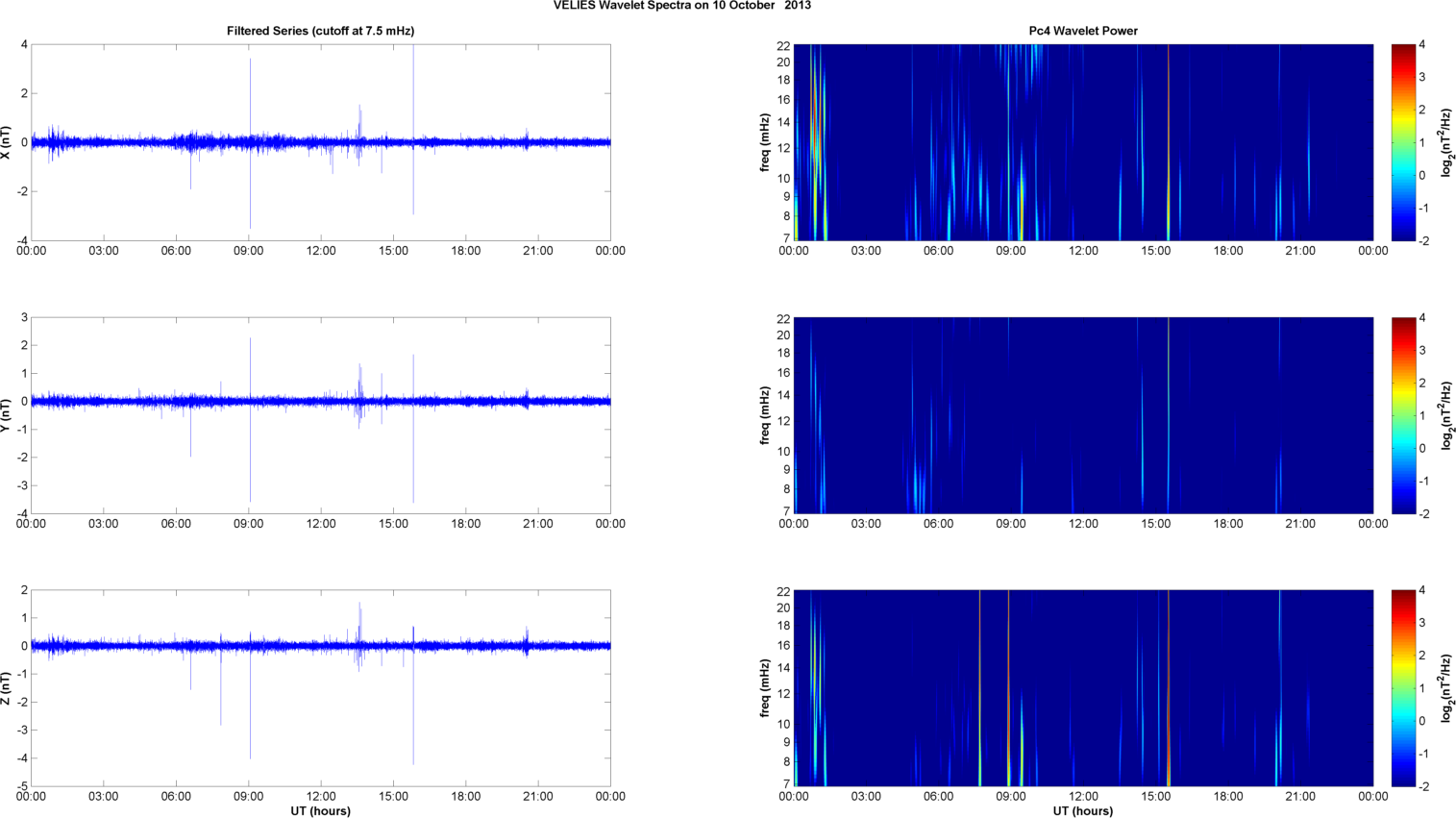Click the title "VELIES Wavelet Spectra on 10 October 2013"
The width and height of the screenshot is (1456, 818).
682,6
